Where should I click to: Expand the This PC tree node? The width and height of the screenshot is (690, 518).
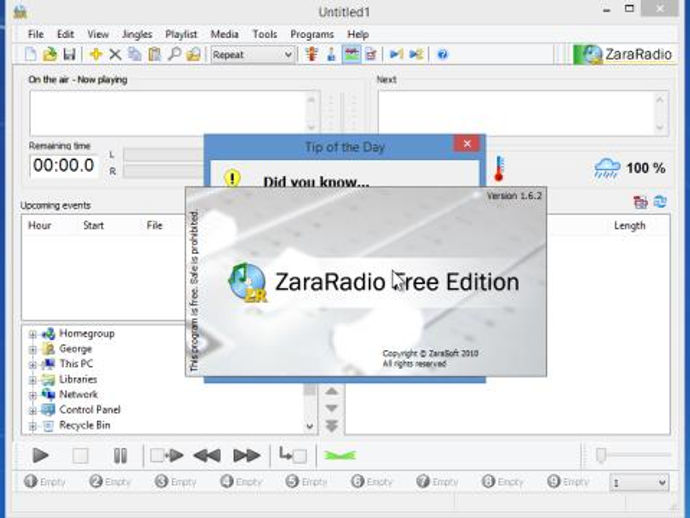(x=33, y=365)
